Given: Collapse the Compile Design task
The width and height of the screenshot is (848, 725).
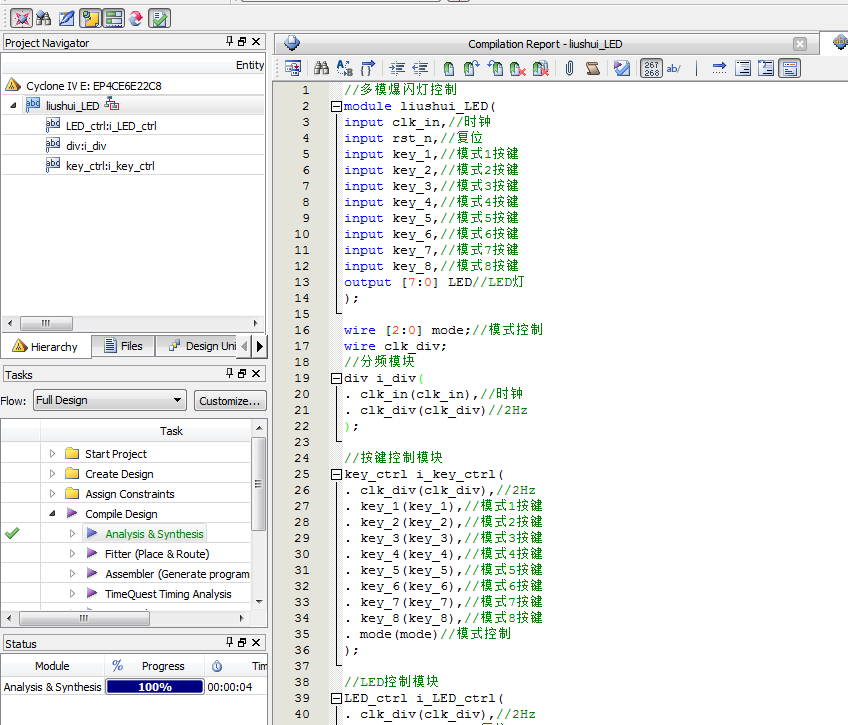Looking at the screenshot, I should pyautogui.click(x=52, y=514).
